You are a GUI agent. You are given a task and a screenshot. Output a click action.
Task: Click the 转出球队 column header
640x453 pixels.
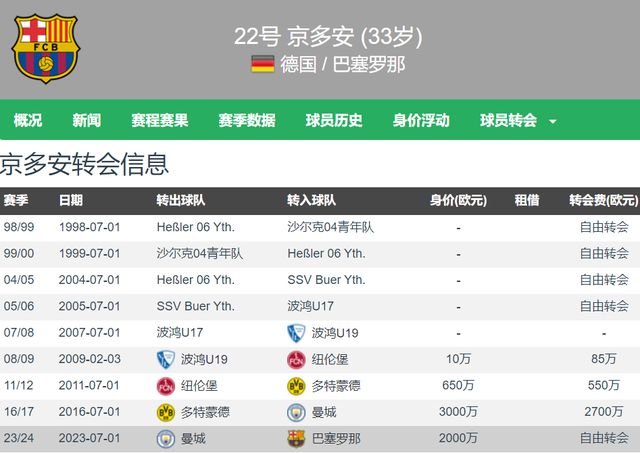(x=181, y=200)
